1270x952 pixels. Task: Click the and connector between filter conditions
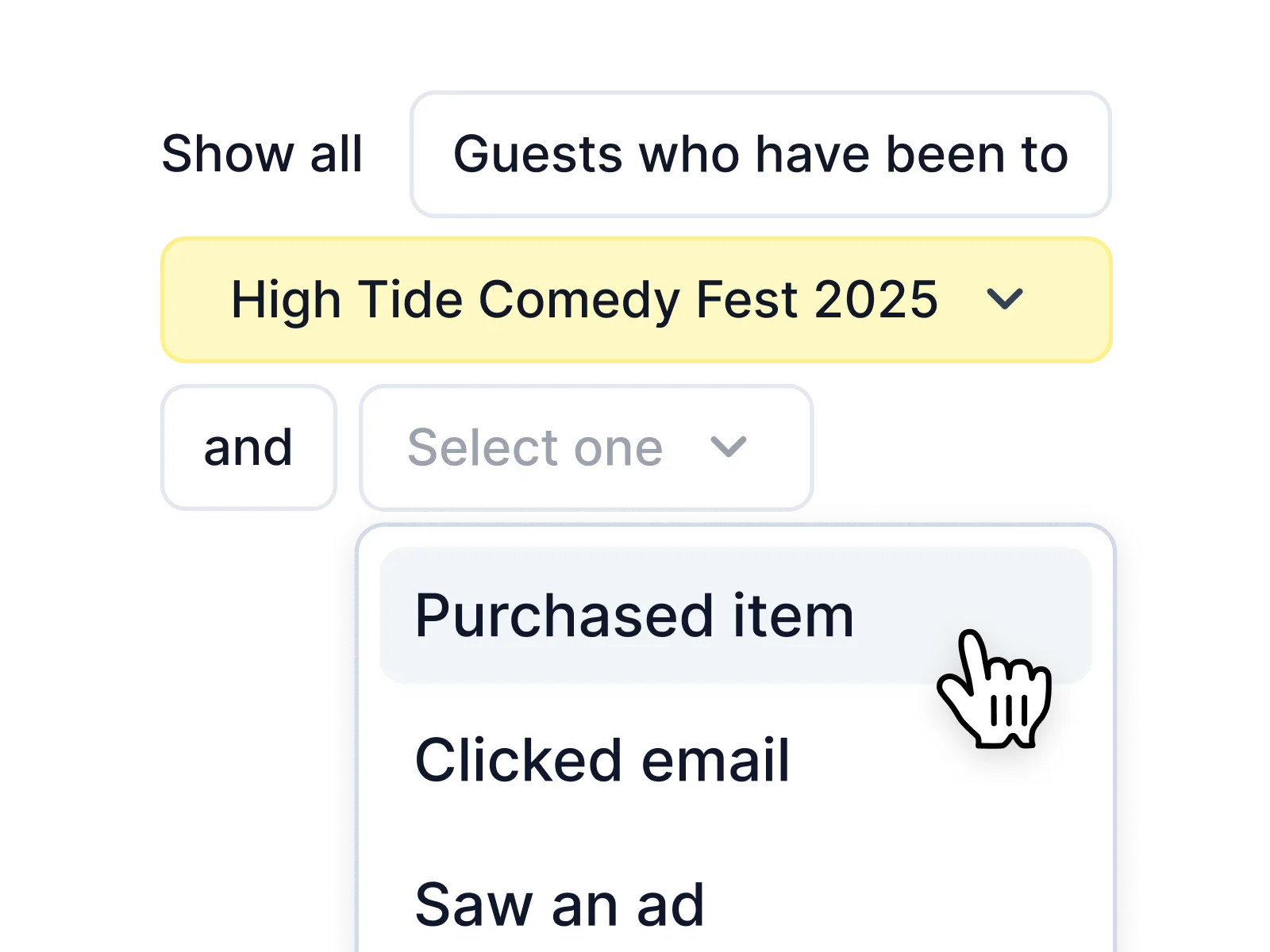(x=248, y=447)
